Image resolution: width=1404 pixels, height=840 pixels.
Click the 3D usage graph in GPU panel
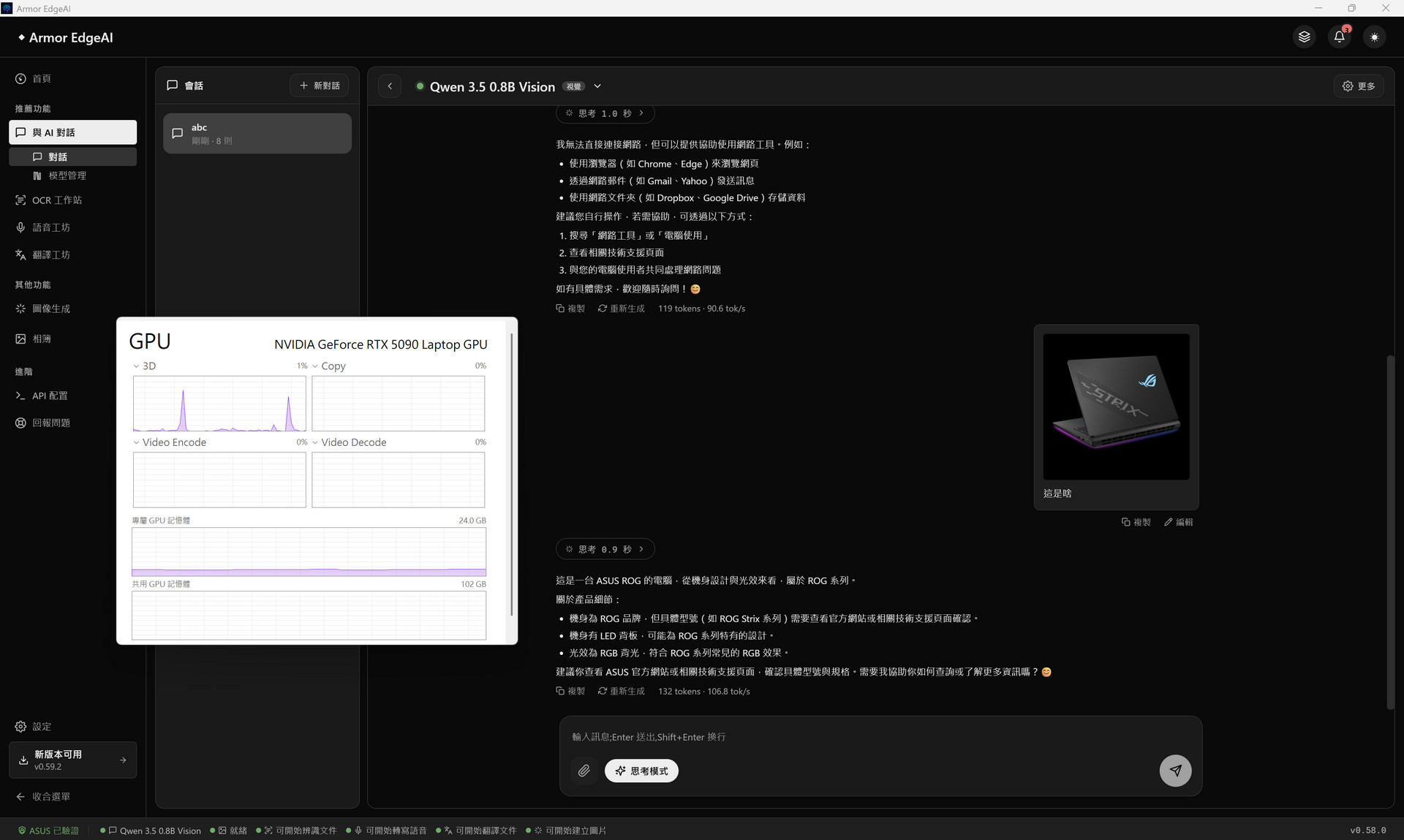[x=219, y=404]
